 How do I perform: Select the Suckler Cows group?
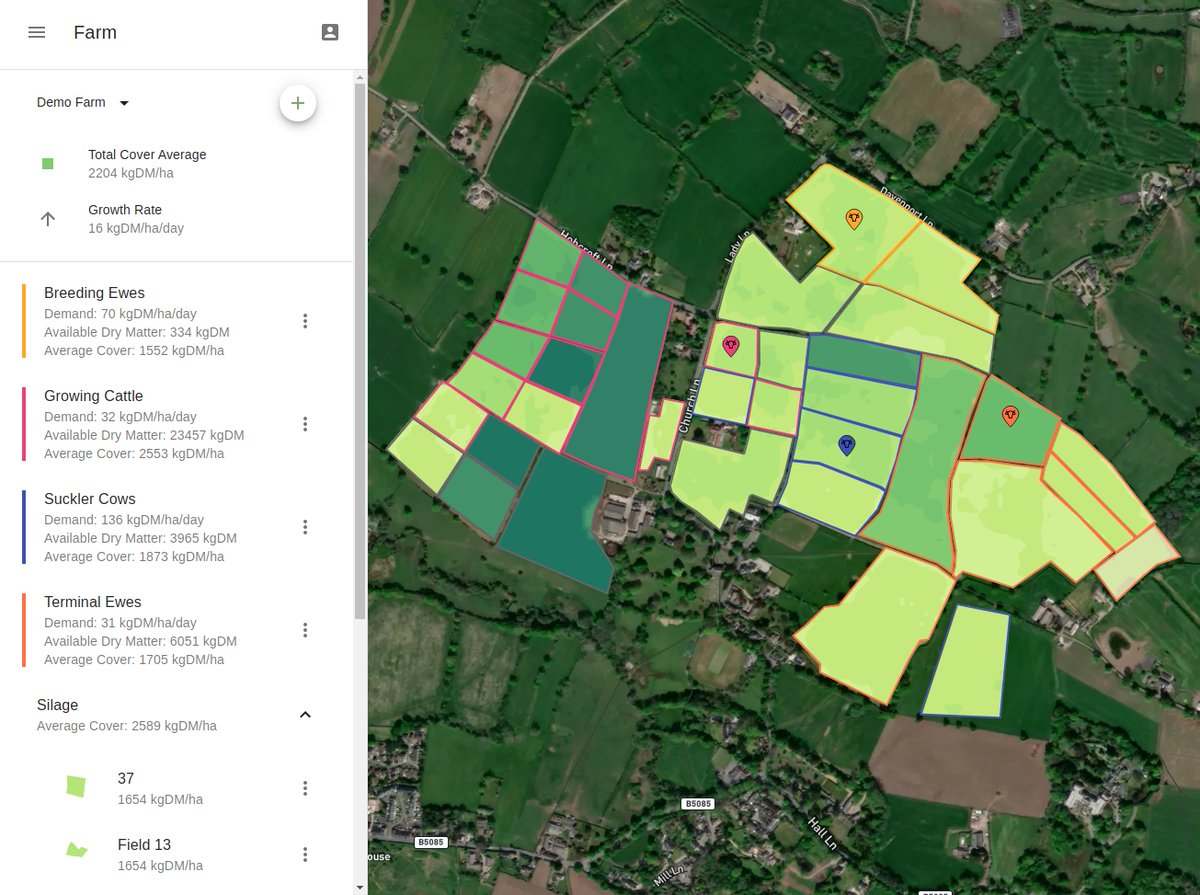[x=177, y=527]
